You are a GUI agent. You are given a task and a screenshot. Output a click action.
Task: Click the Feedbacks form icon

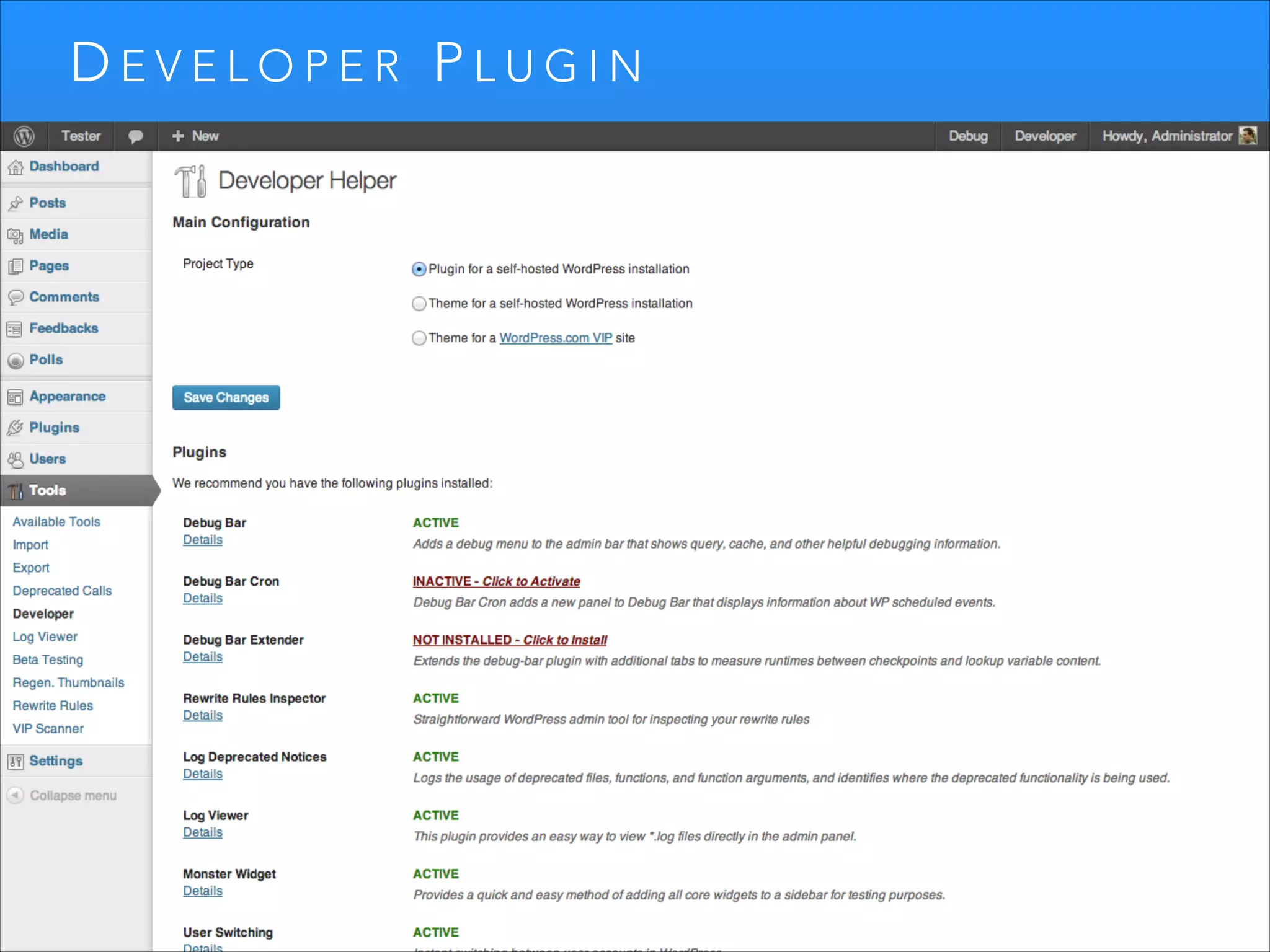click(16, 329)
